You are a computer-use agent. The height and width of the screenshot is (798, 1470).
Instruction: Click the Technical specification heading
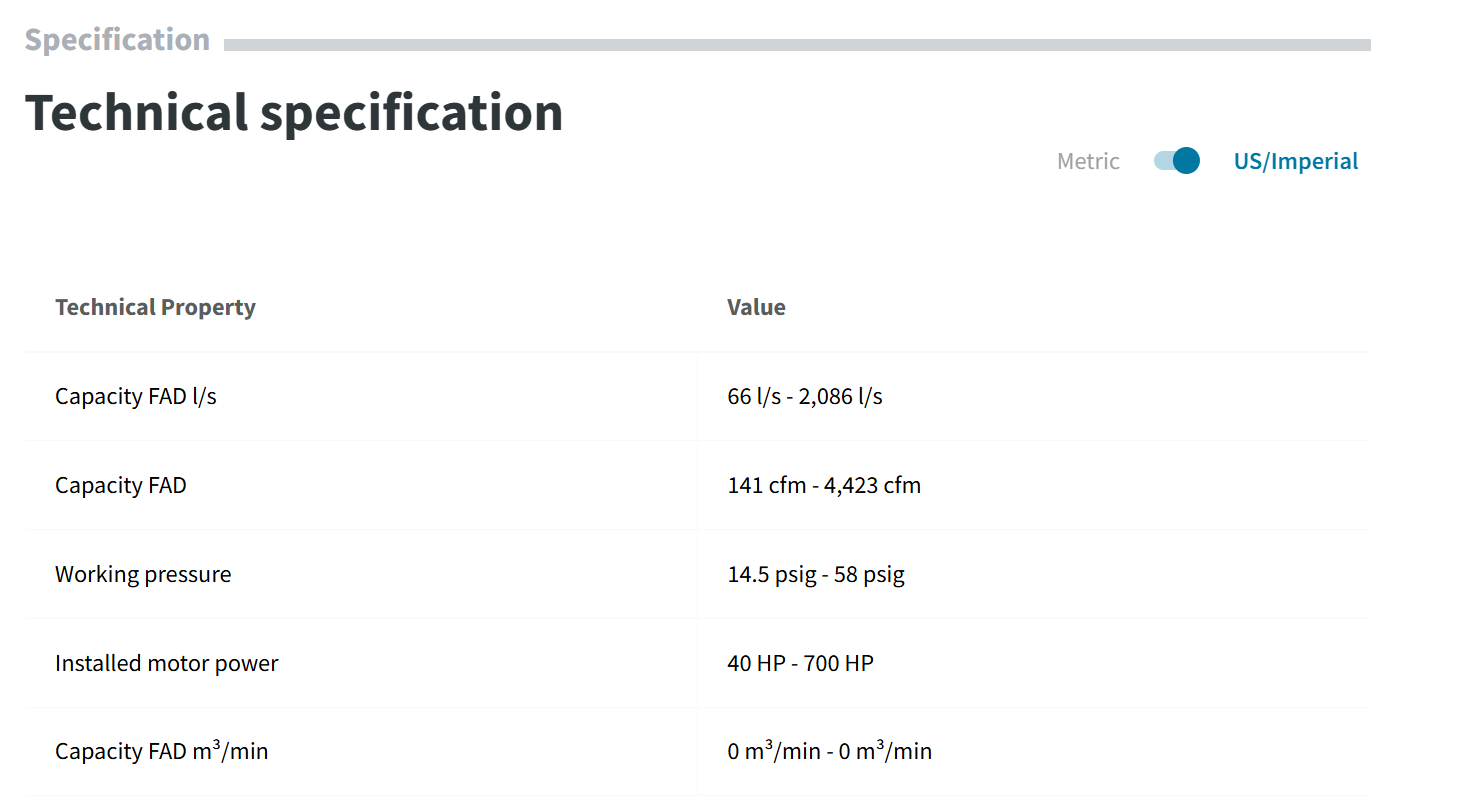(294, 112)
